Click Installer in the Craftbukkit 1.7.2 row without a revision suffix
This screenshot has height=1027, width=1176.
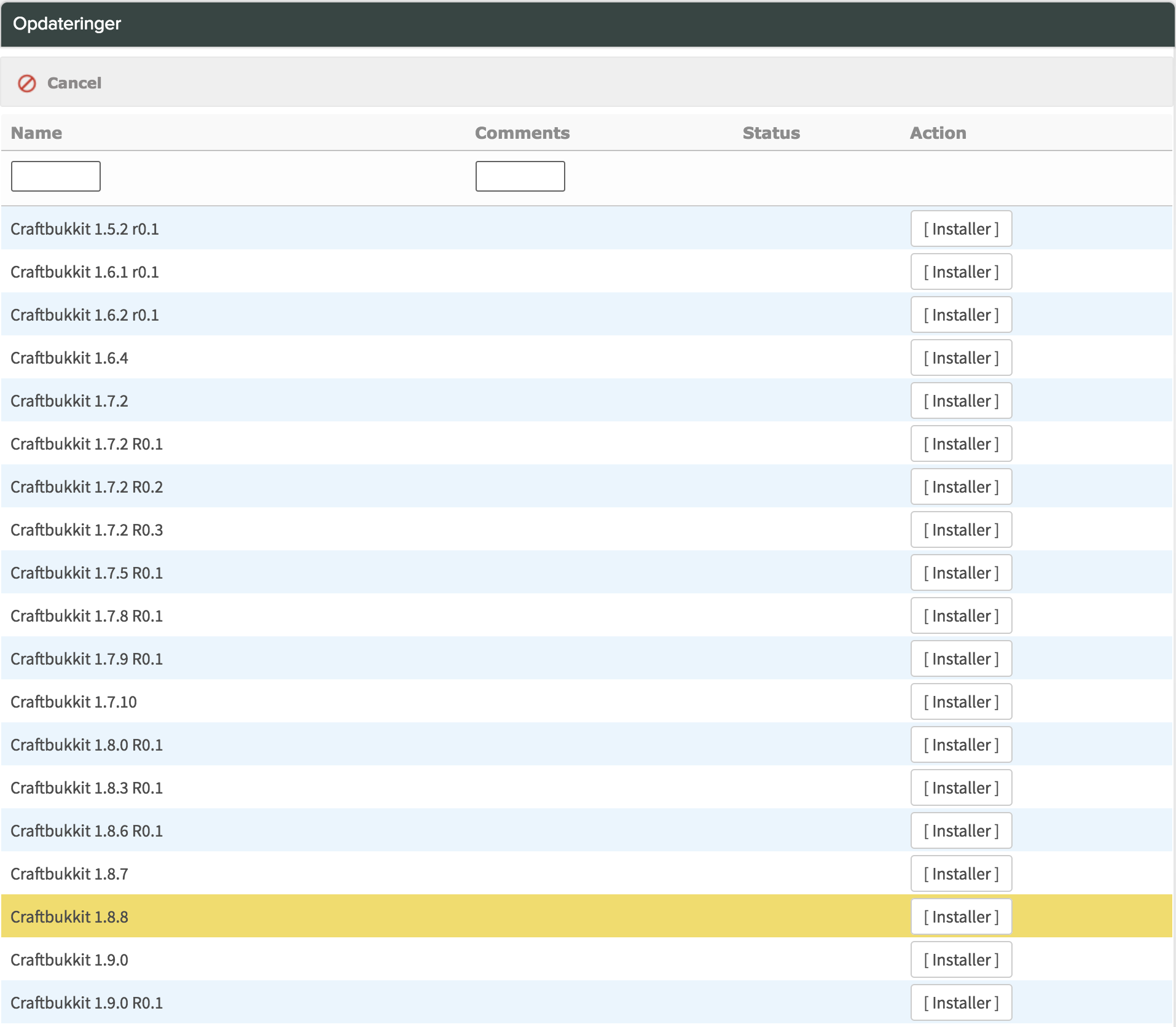click(962, 400)
